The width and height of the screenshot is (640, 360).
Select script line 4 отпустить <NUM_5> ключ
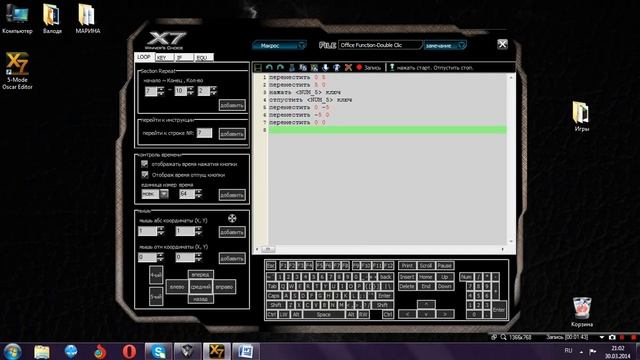pos(310,100)
